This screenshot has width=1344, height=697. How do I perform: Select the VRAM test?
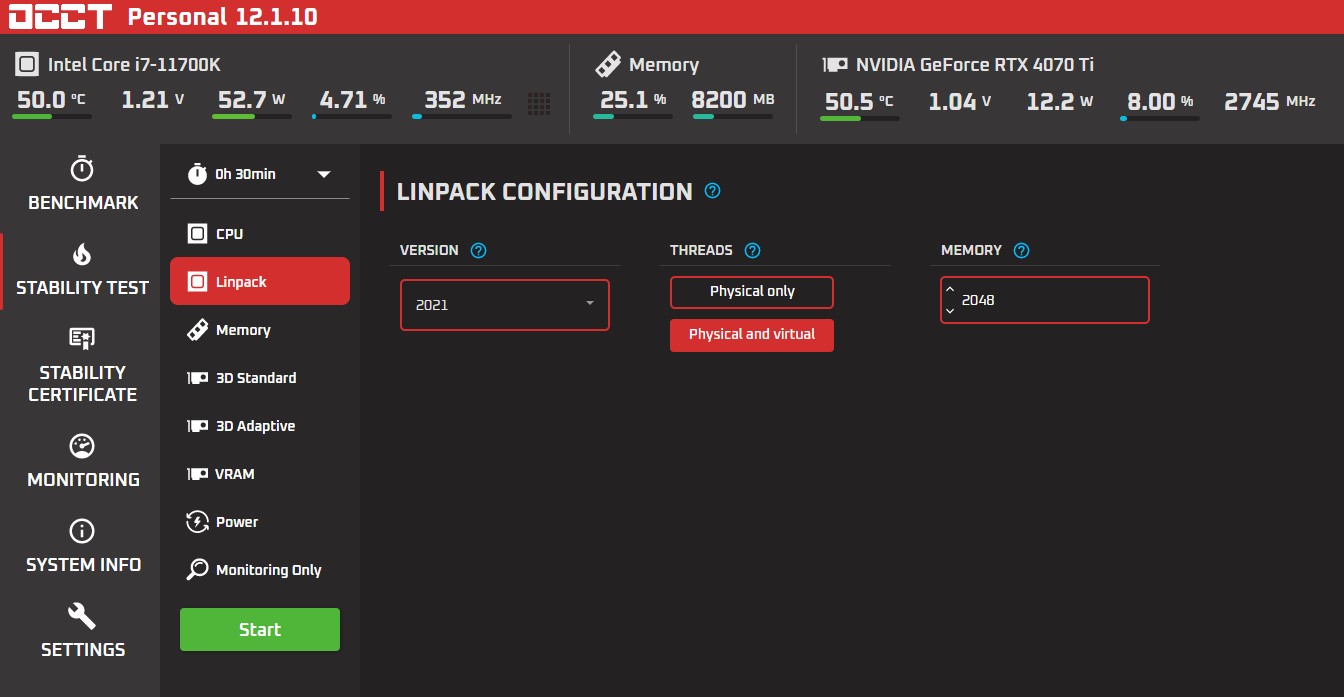(x=235, y=474)
